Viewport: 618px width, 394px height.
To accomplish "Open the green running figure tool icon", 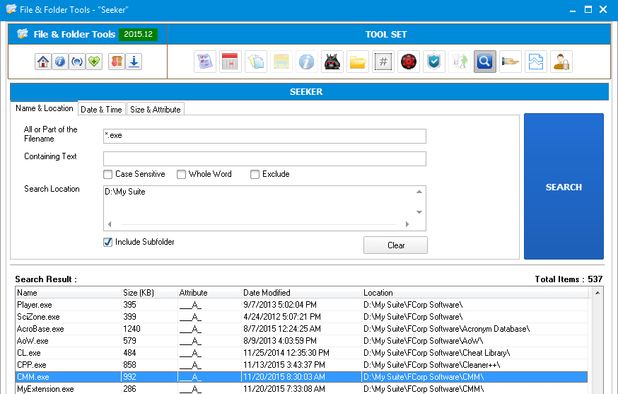I will [x=459, y=61].
